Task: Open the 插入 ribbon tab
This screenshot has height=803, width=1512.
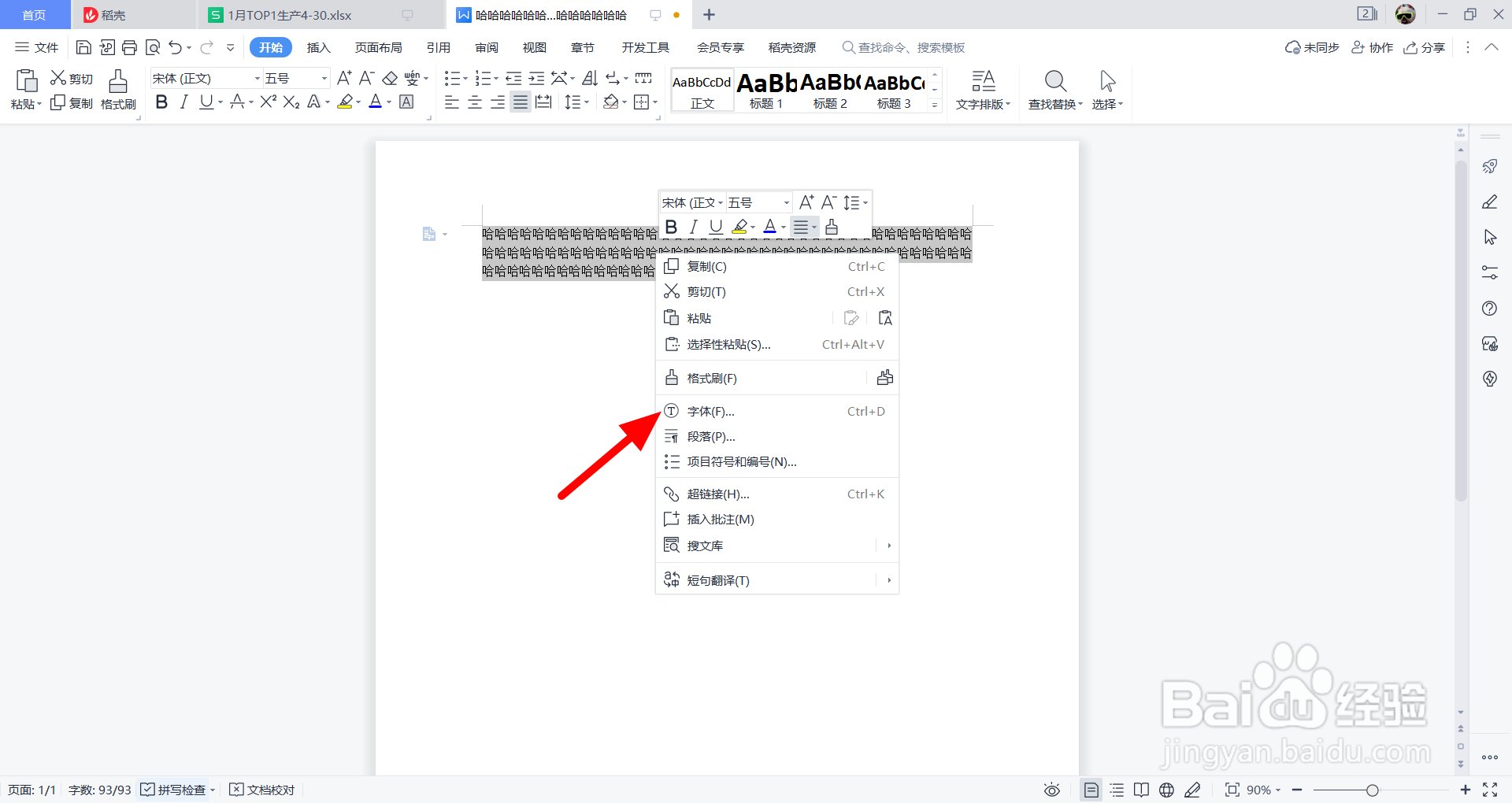Action: click(318, 48)
